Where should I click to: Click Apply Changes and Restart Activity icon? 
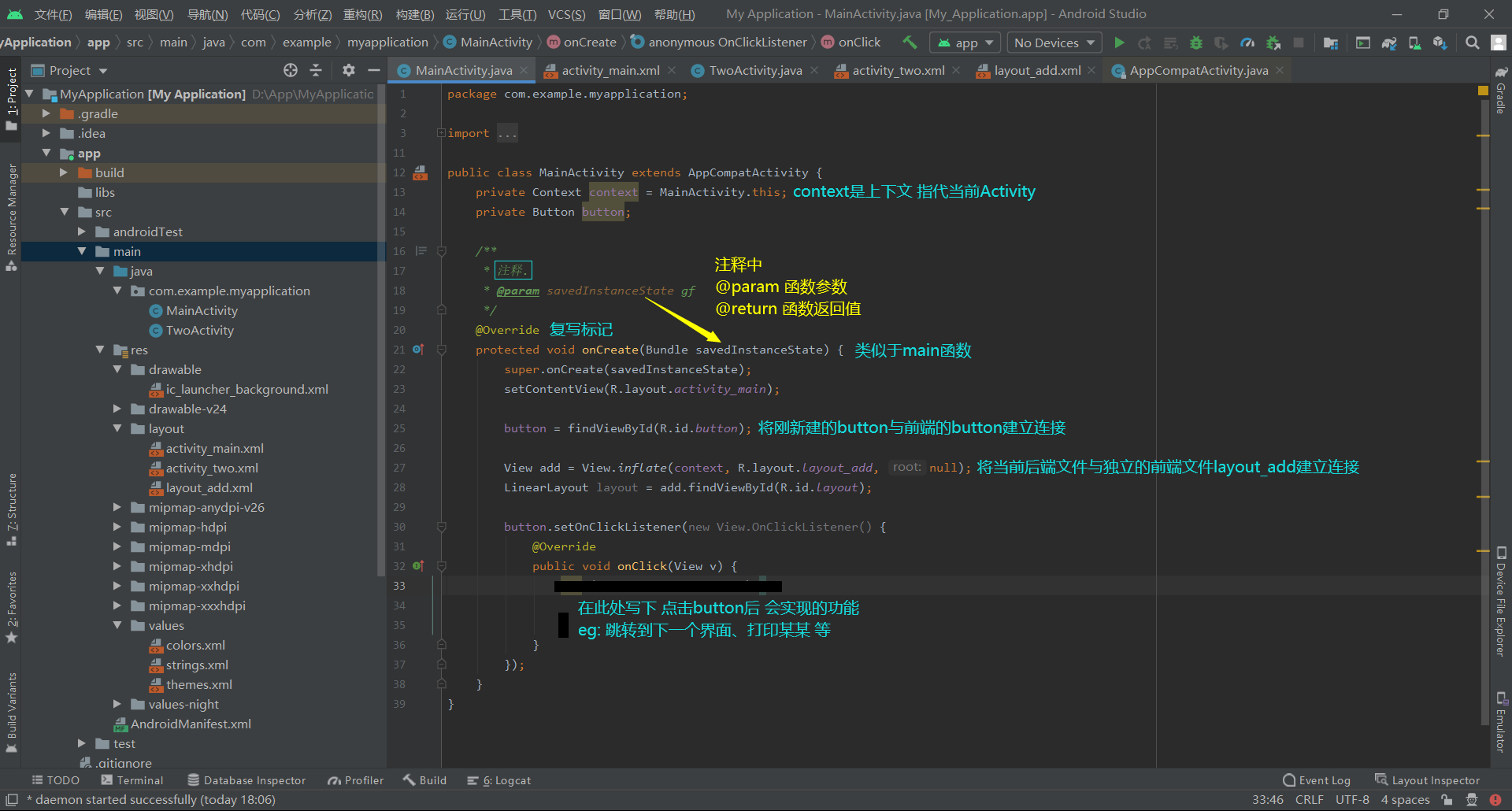point(1144,43)
